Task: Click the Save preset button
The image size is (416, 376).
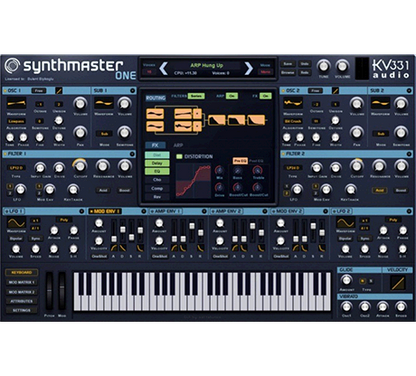Action: (x=288, y=64)
